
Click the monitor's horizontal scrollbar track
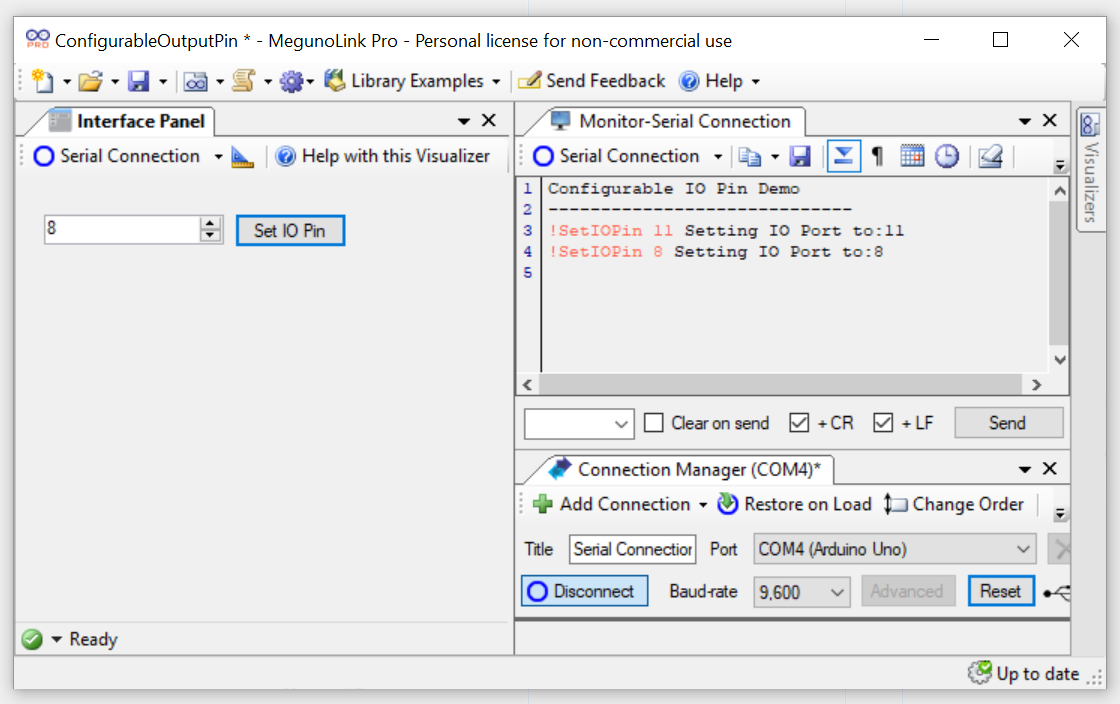[x=780, y=385]
